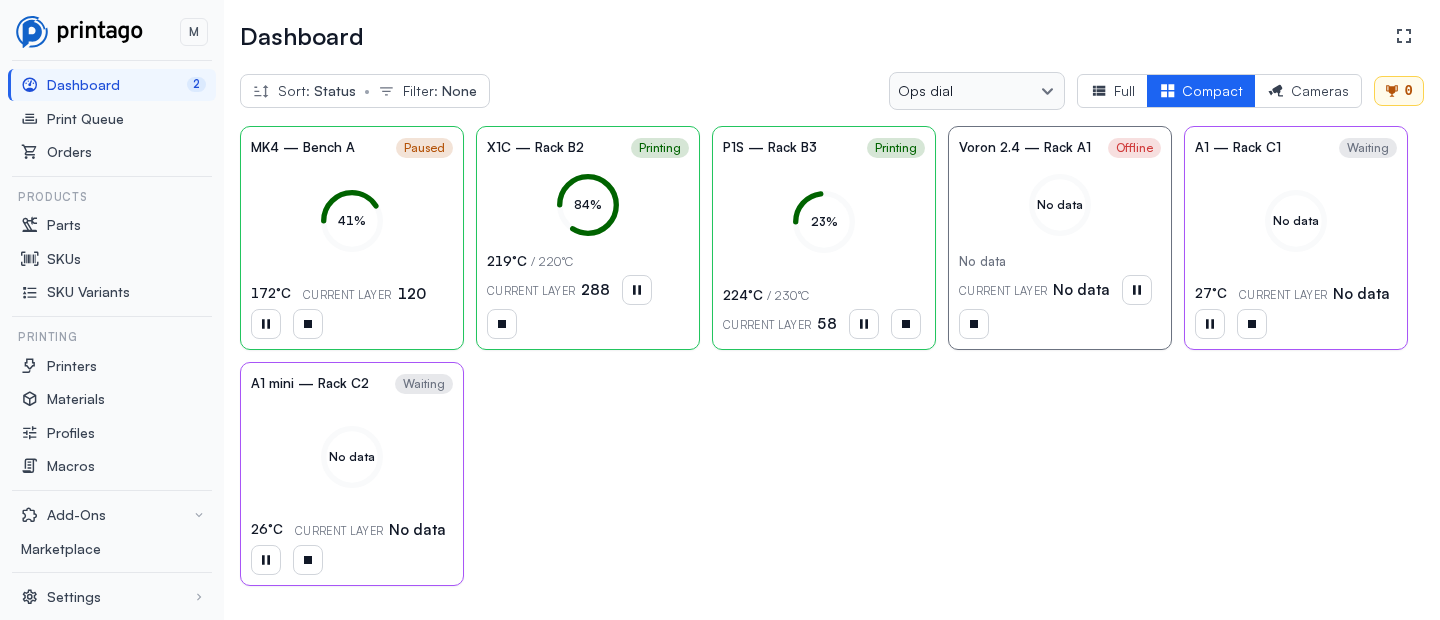Select the A1 mini — Rack C2 title
The image size is (1440, 620).
pos(310,383)
